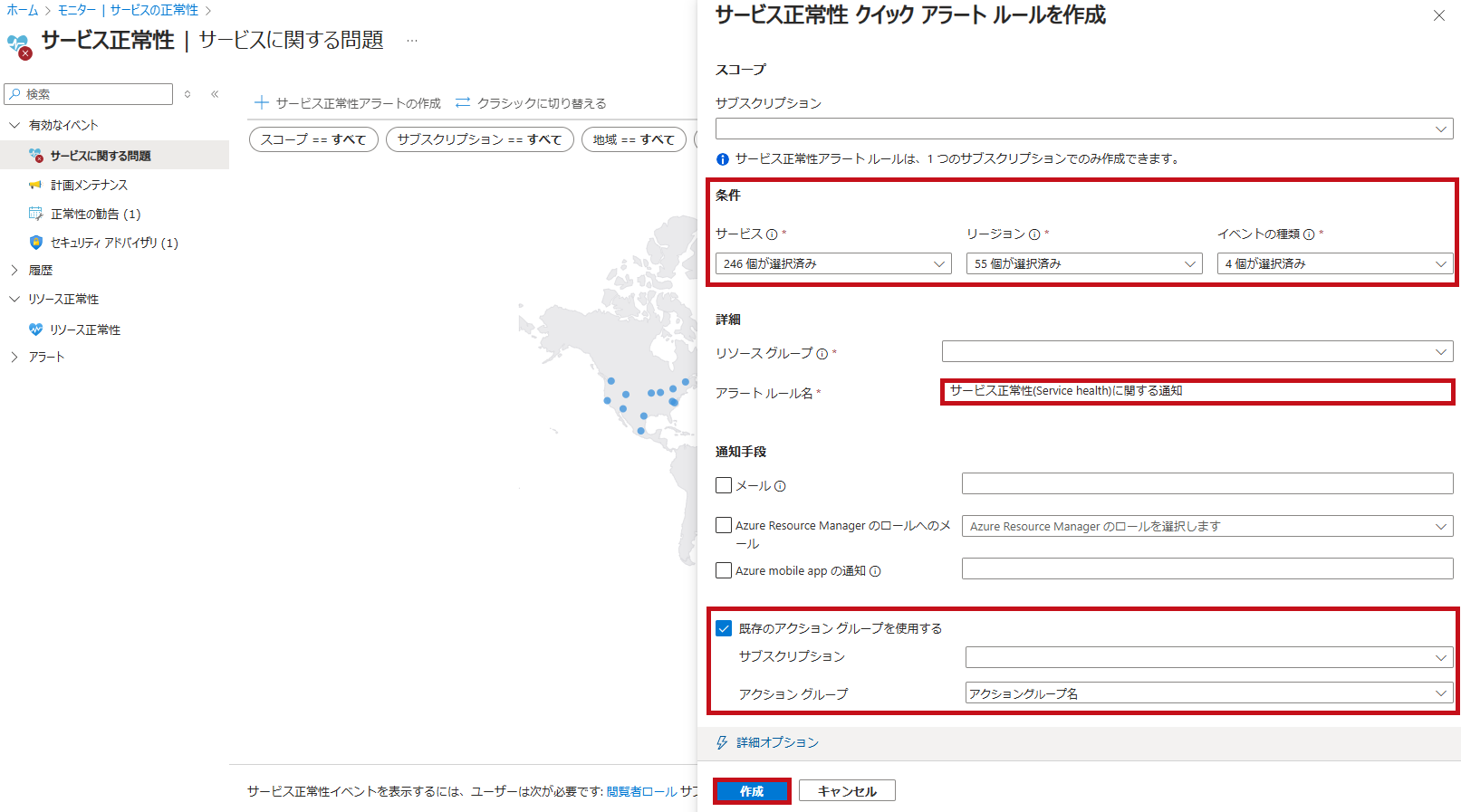The image size is (1461, 812).
Task: Collapse the リソース正常性 group
Action: (x=14, y=299)
